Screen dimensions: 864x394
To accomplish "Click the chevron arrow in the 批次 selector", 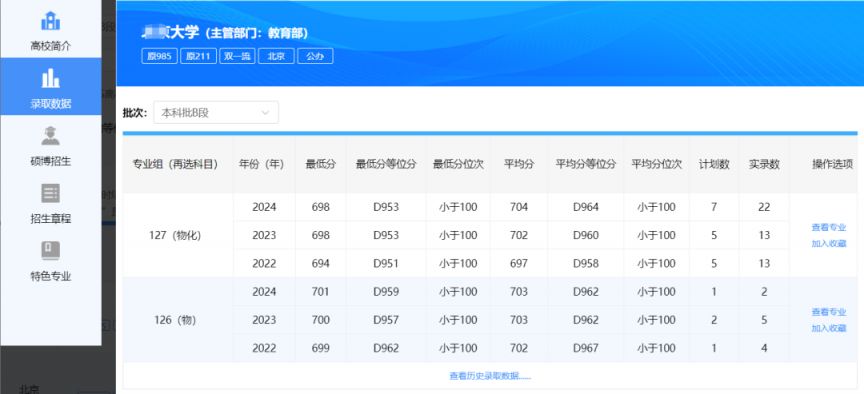I will click(265, 112).
